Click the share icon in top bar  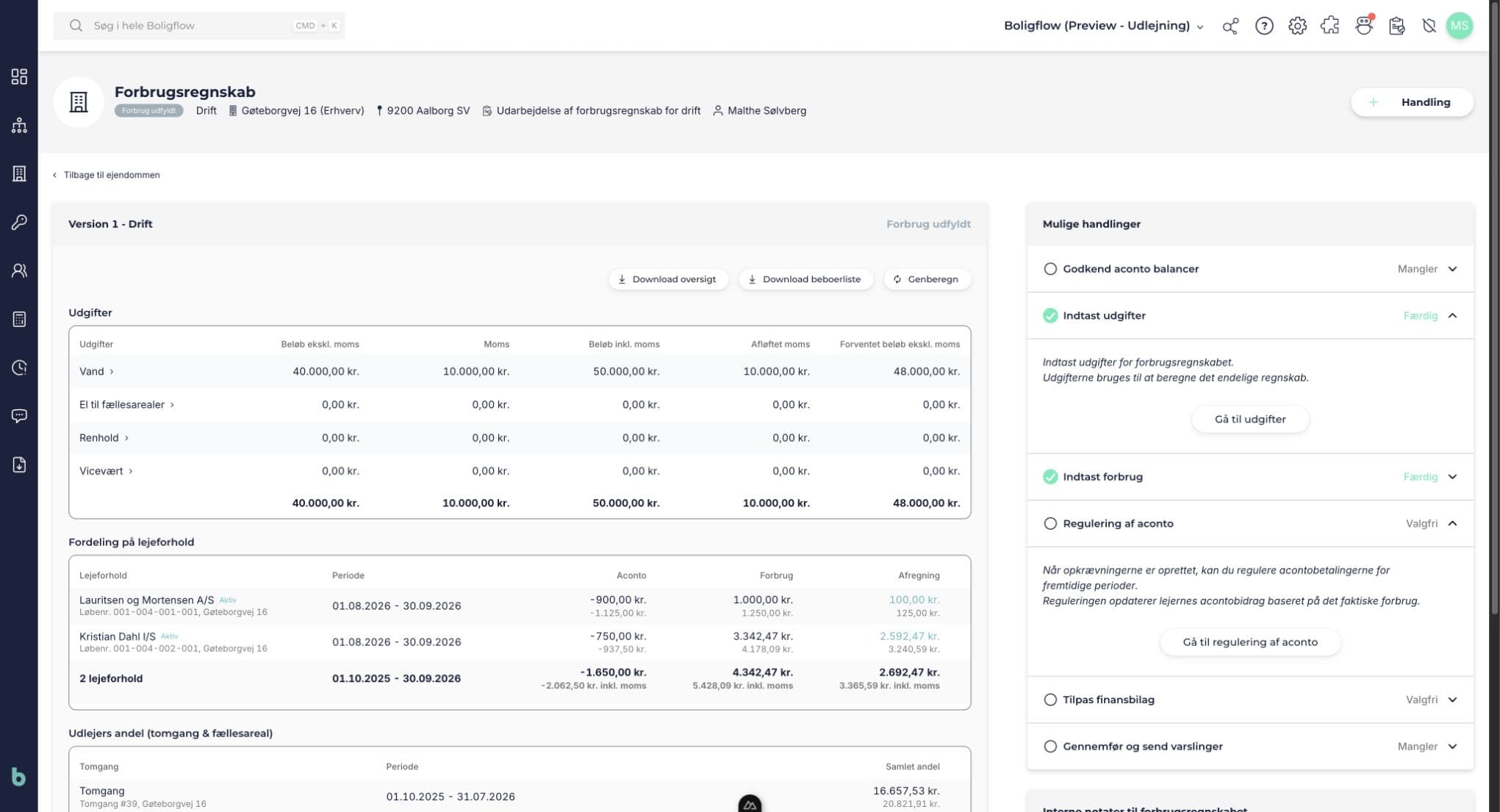[1230, 26]
